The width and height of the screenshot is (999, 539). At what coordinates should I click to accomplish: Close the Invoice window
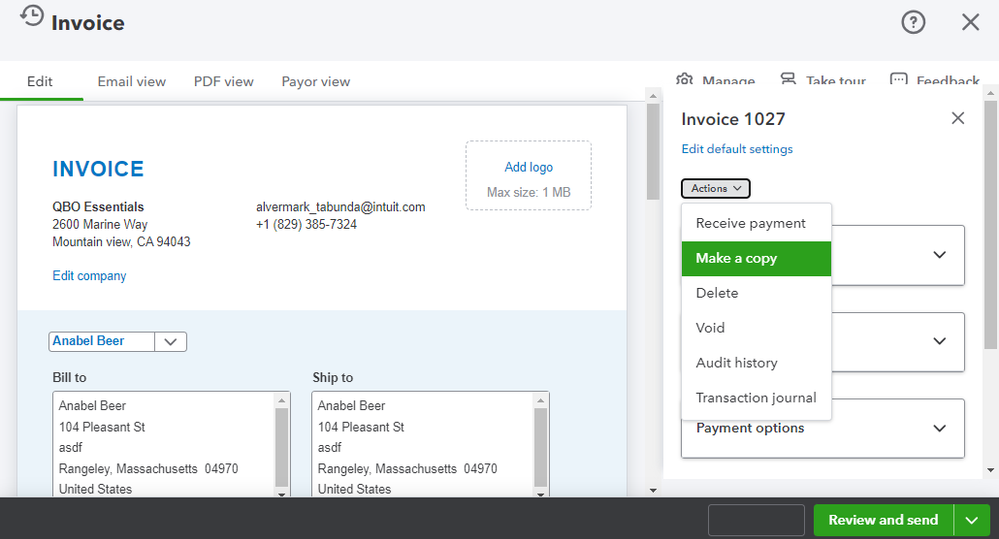click(970, 22)
